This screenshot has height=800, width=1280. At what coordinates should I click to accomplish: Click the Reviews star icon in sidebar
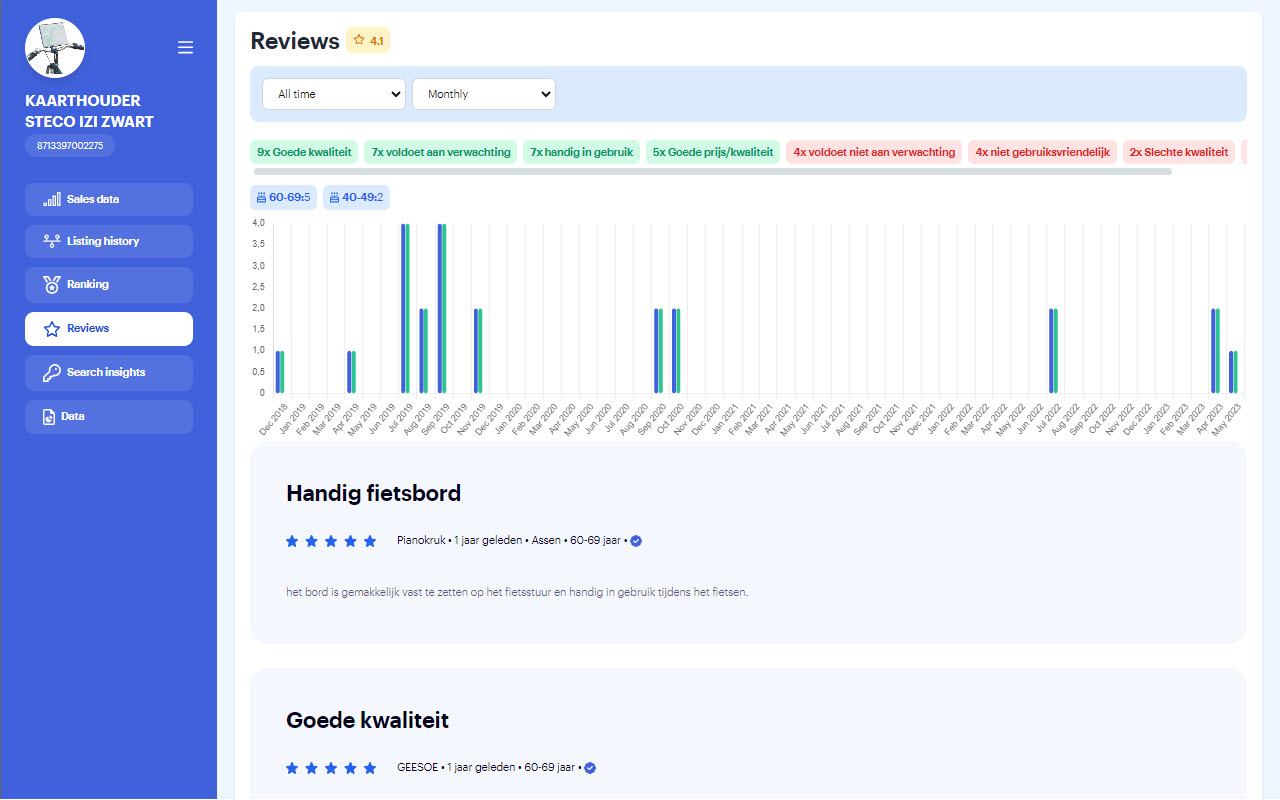click(52, 329)
